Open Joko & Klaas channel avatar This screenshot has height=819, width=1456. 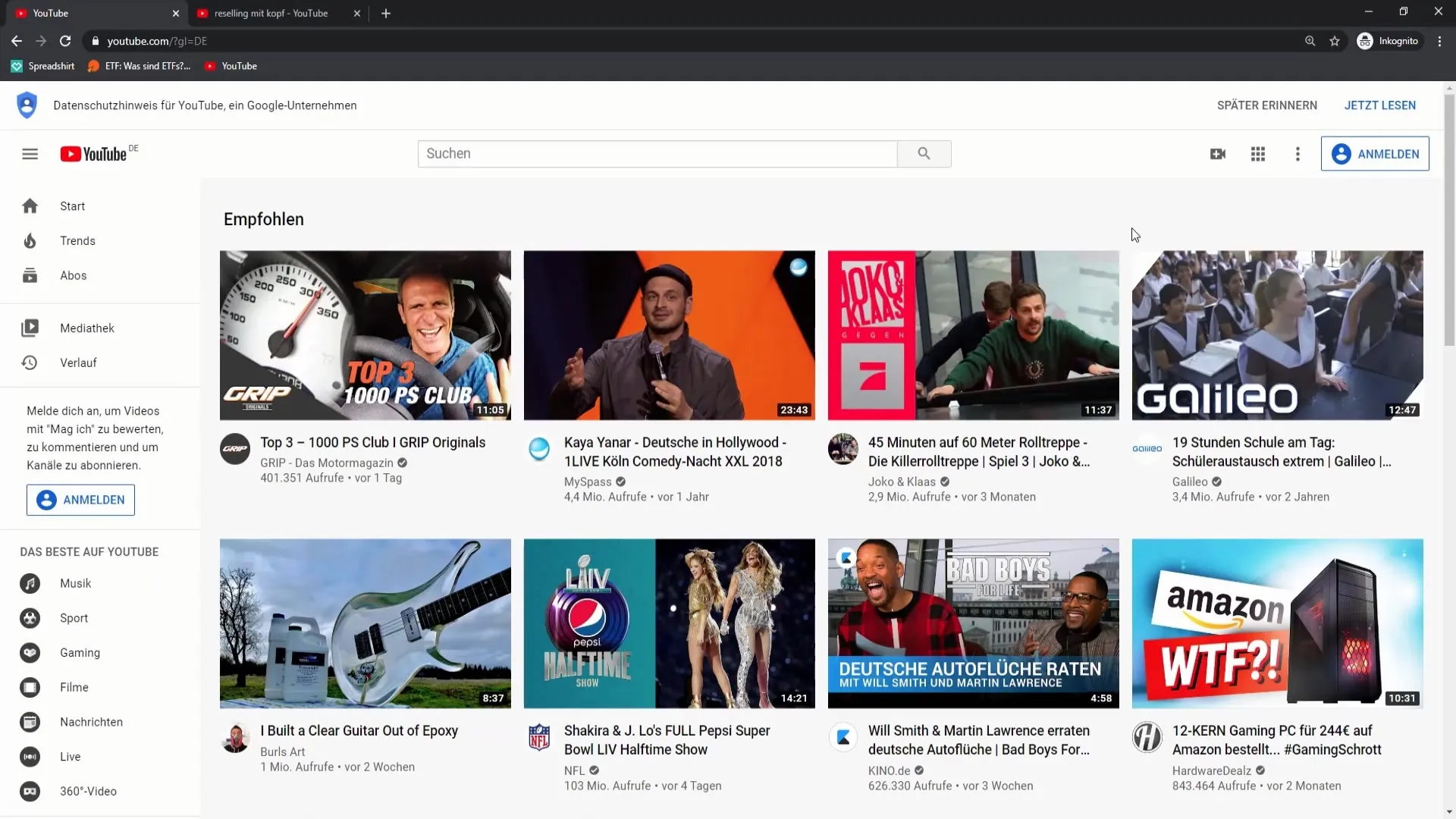coord(843,448)
